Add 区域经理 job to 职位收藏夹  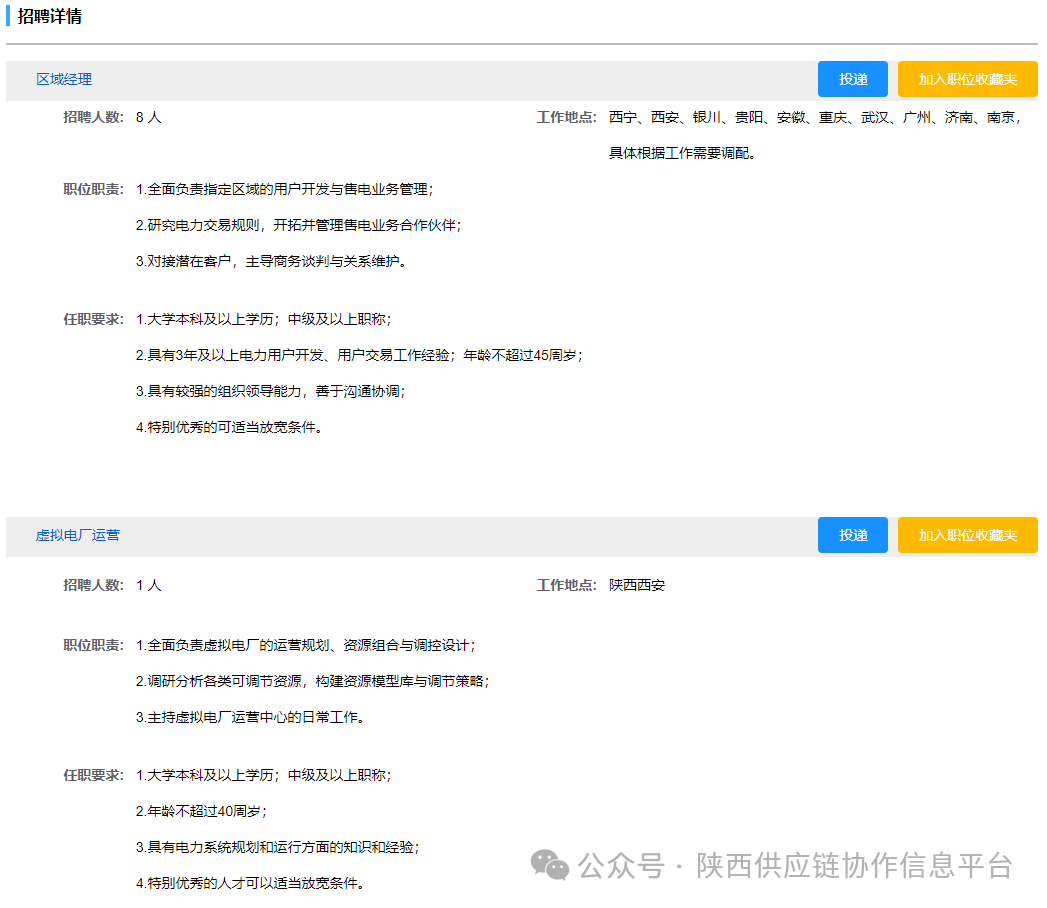click(968, 79)
